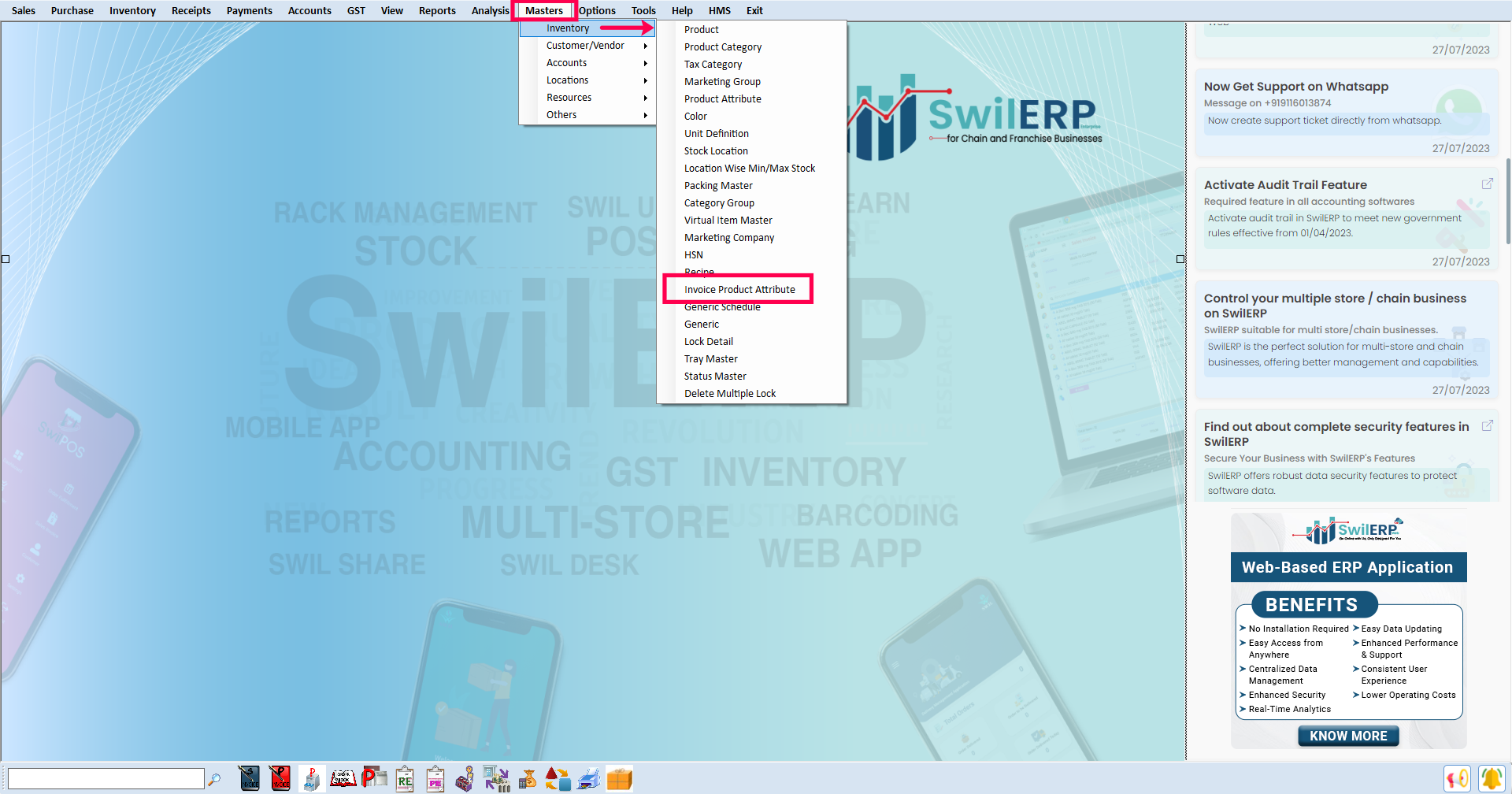Click the shapes conversion arrows icon
This screenshot has width=1512, height=794.
coord(558,778)
